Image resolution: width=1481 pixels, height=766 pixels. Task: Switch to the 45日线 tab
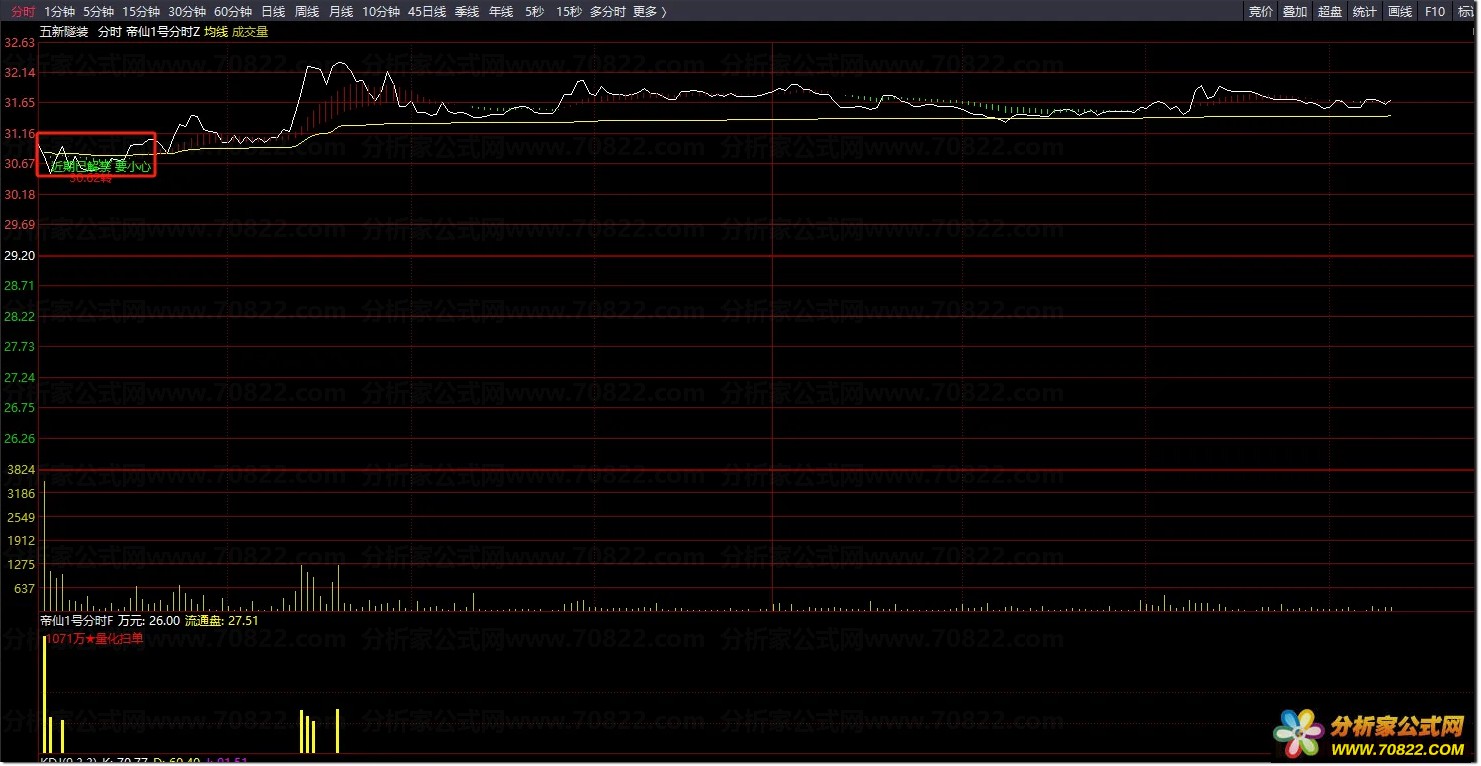427,12
